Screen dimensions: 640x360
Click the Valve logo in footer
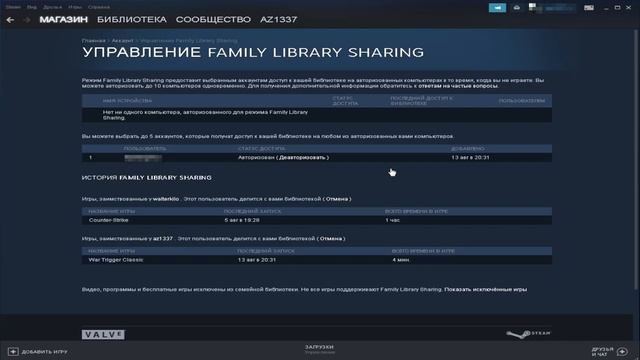(x=103, y=335)
